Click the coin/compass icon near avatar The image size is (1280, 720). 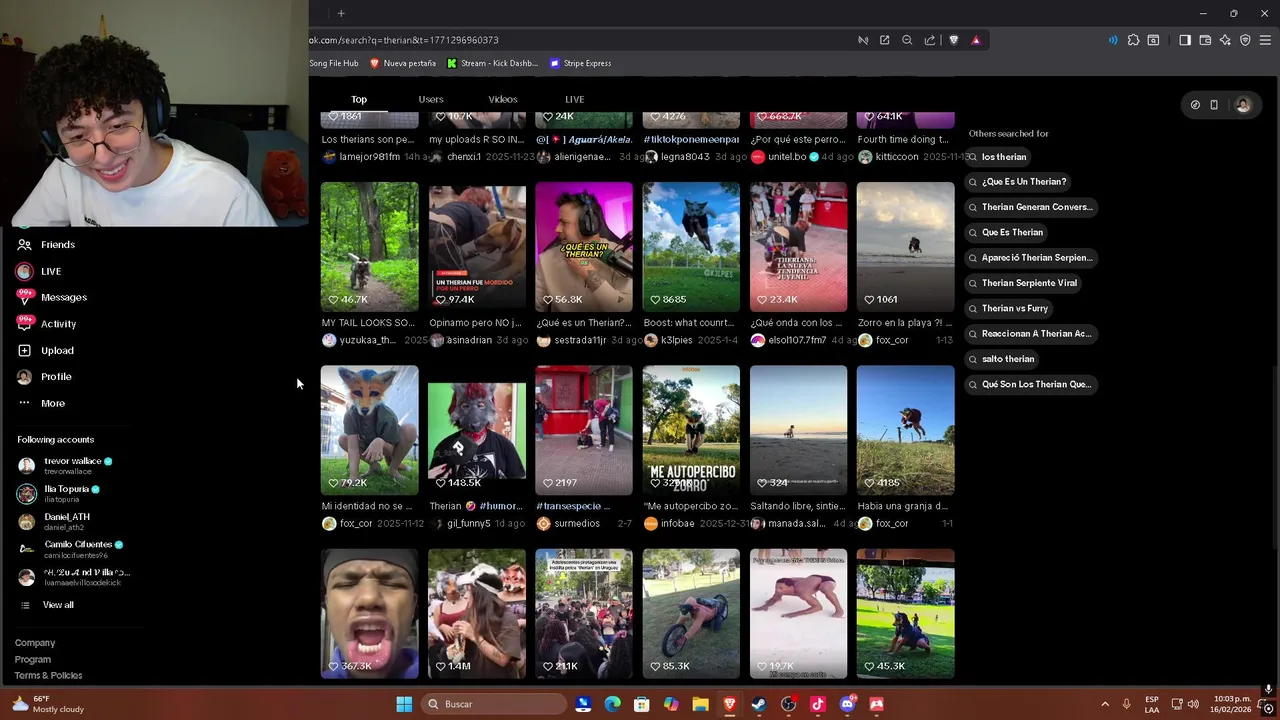click(1195, 105)
